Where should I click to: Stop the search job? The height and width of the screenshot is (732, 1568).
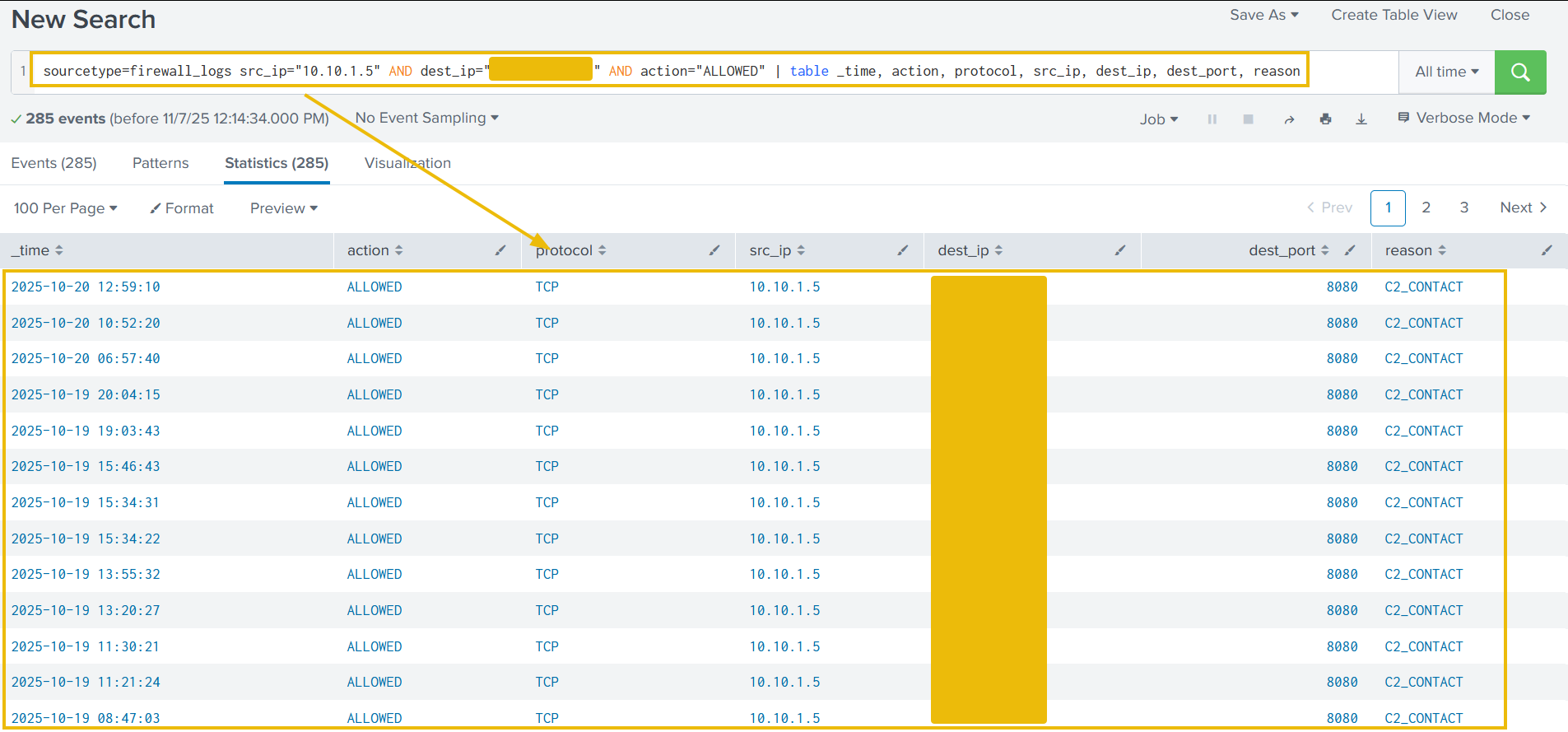(x=1248, y=119)
